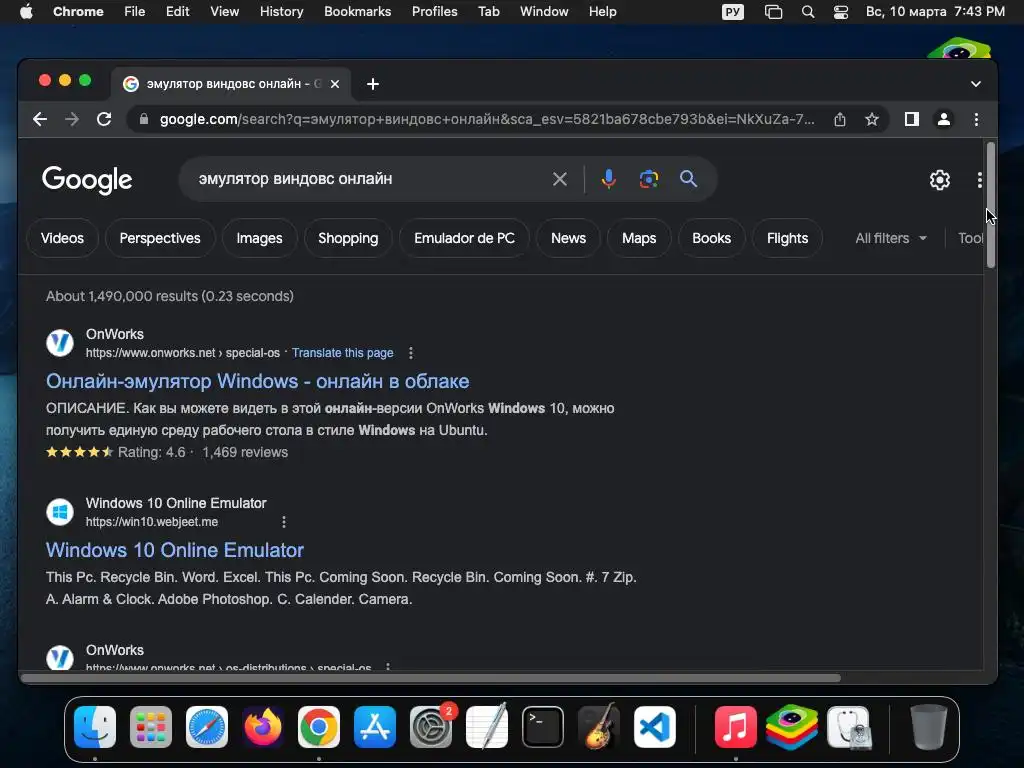Open Google quick settings gear
1024x768 pixels.
point(940,180)
